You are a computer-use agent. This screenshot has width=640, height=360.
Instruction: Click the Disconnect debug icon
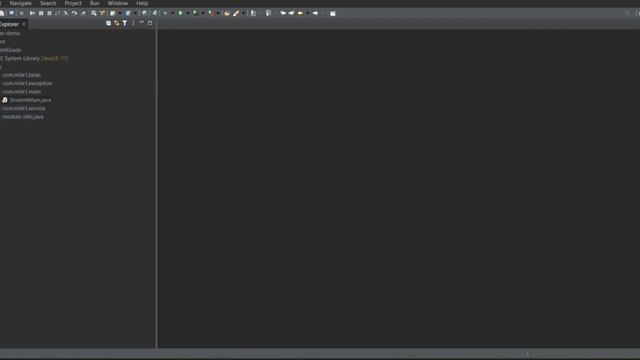pos(58,13)
